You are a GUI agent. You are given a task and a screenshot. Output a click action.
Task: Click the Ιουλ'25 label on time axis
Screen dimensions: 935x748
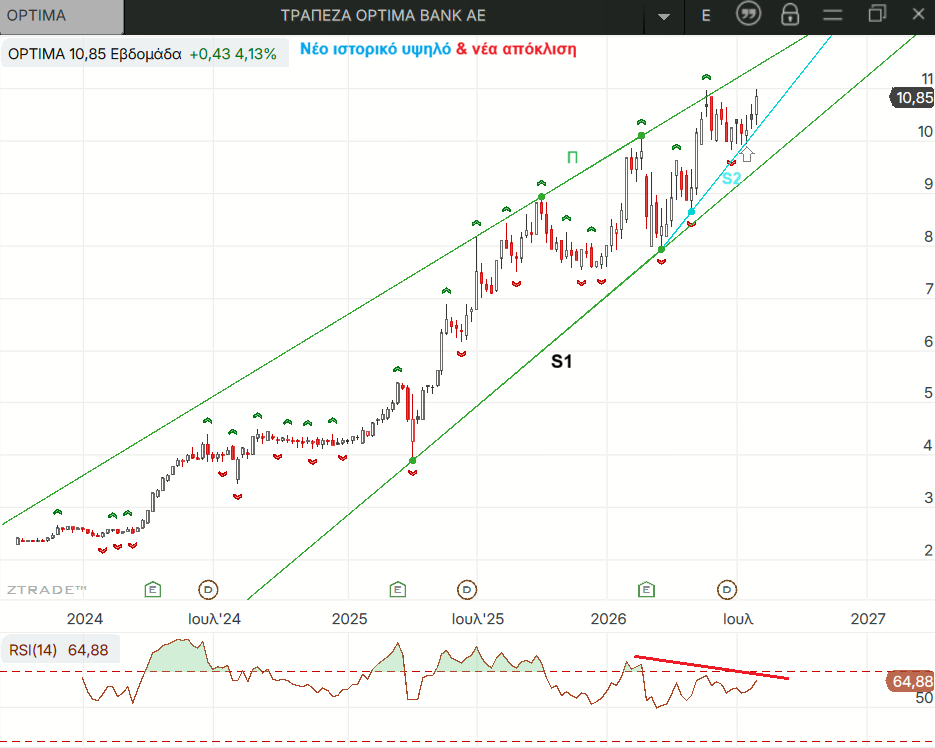tap(478, 619)
